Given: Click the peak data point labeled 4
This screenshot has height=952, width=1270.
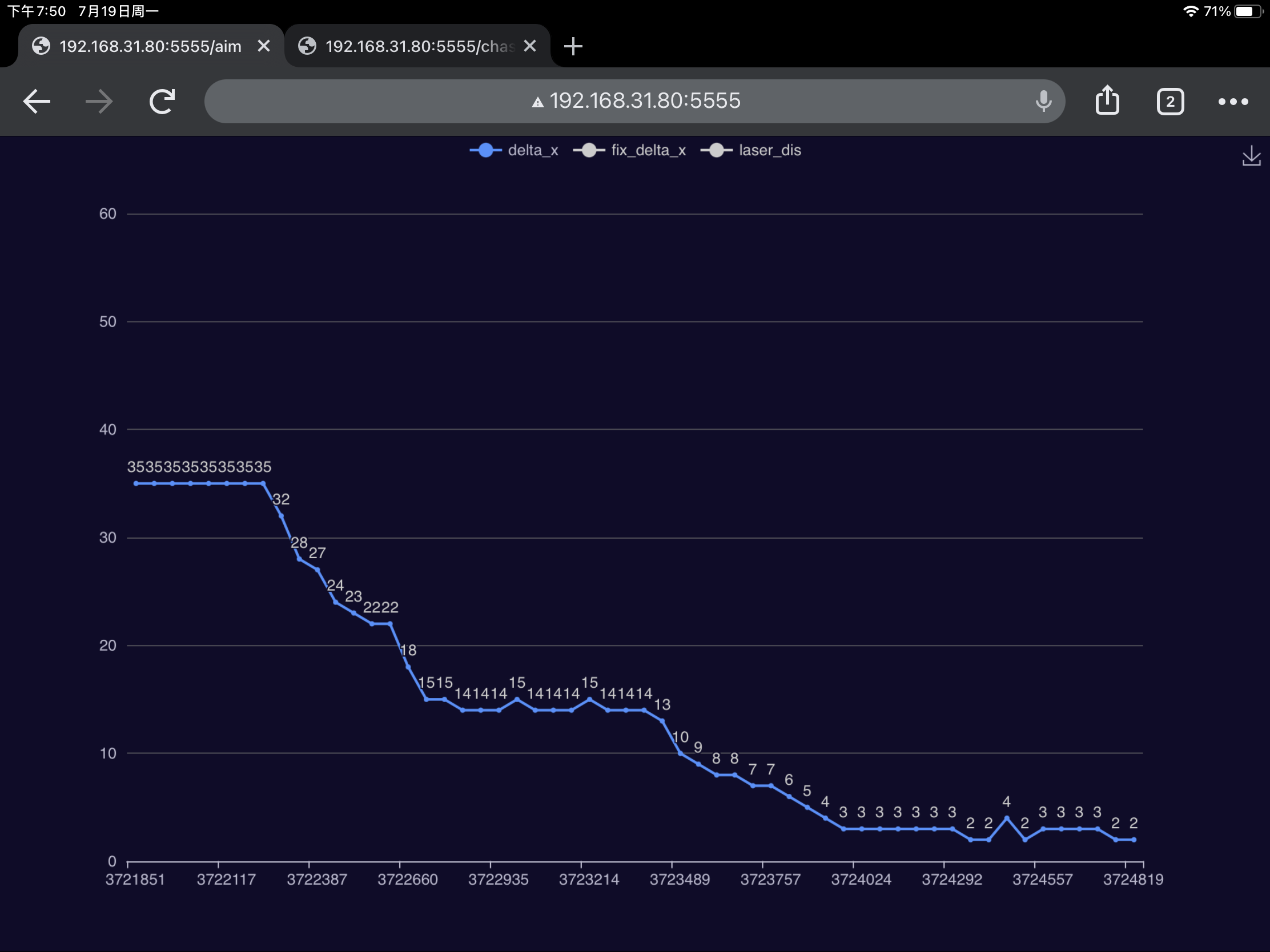Looking at the screenshot, I should point(1007,818).
